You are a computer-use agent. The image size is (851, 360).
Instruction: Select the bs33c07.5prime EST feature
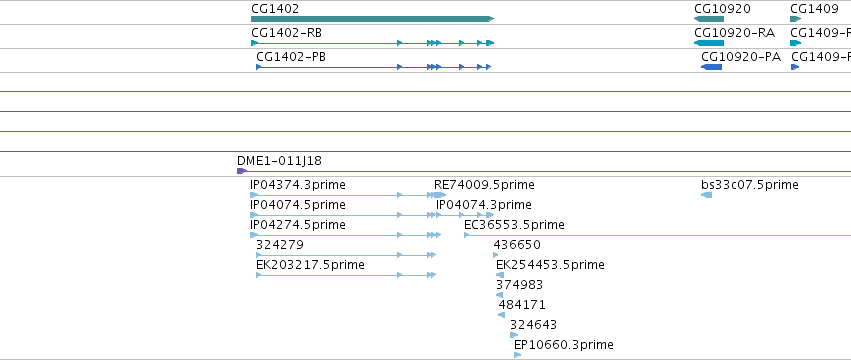pos(706,195)
